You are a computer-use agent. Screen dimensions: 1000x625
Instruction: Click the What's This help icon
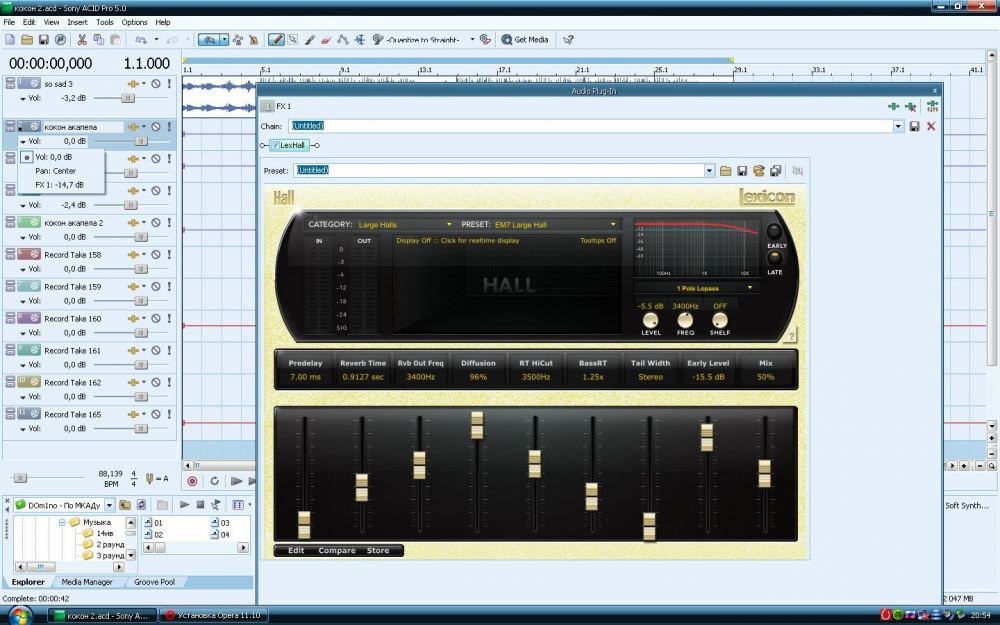568,40
